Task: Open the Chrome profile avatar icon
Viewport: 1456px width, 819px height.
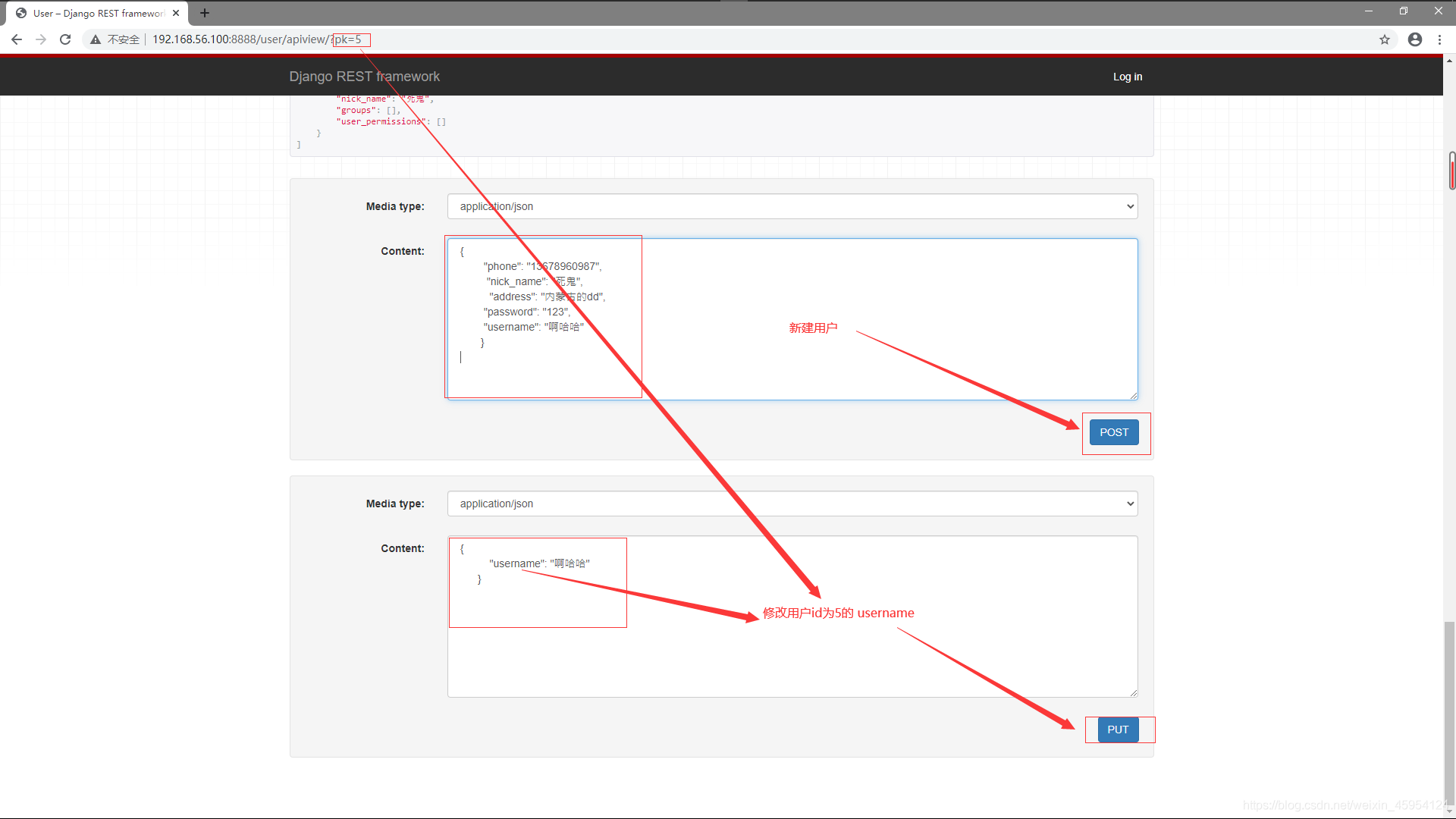Action: [1415, 39]
